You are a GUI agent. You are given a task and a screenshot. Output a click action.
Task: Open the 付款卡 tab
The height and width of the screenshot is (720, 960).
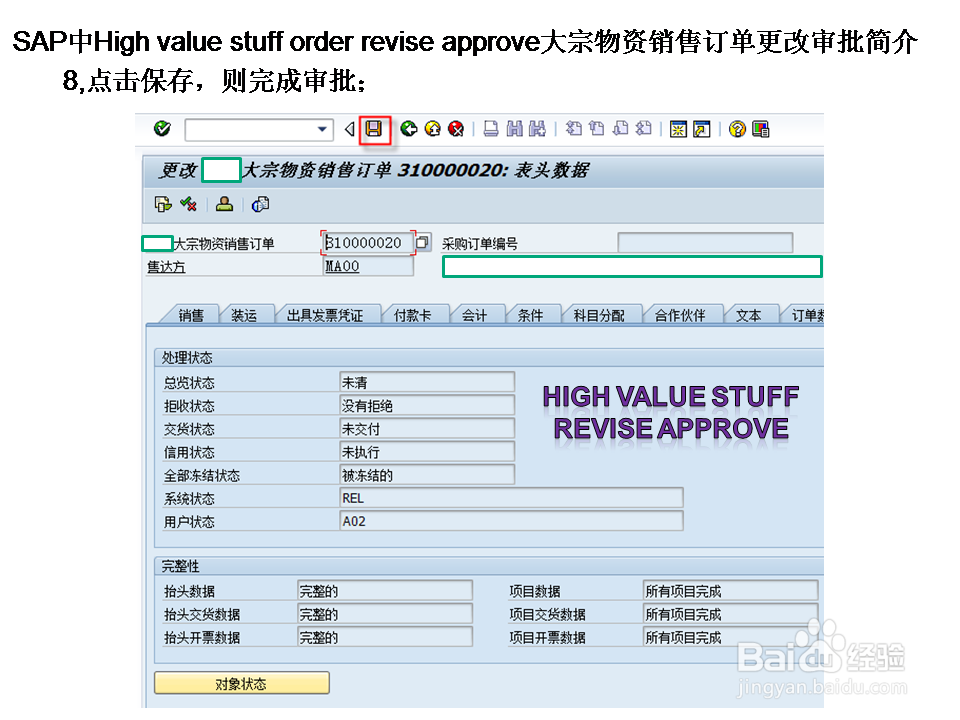click(x=413, y=315)
